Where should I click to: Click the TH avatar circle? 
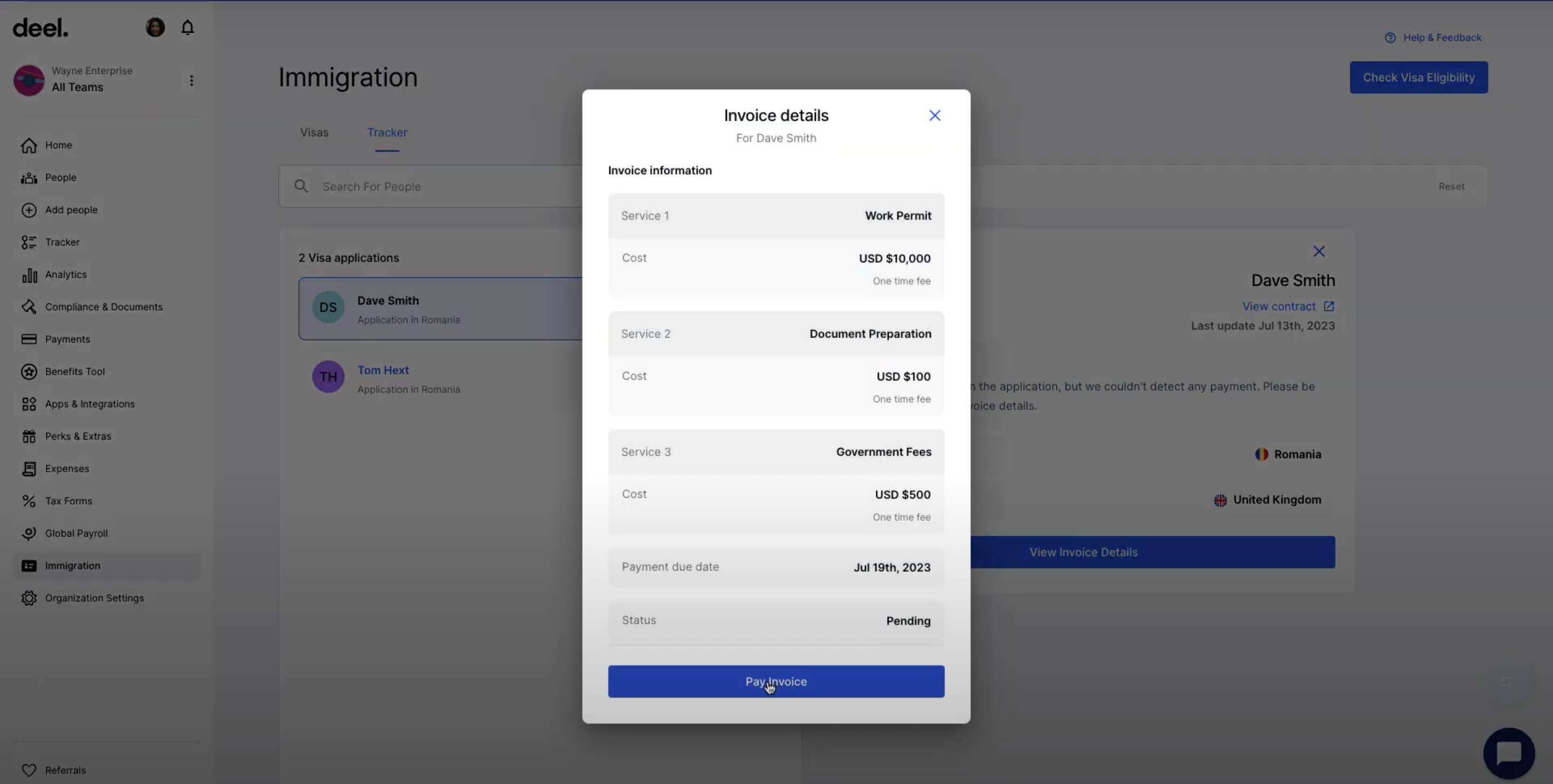pos(328,377)
